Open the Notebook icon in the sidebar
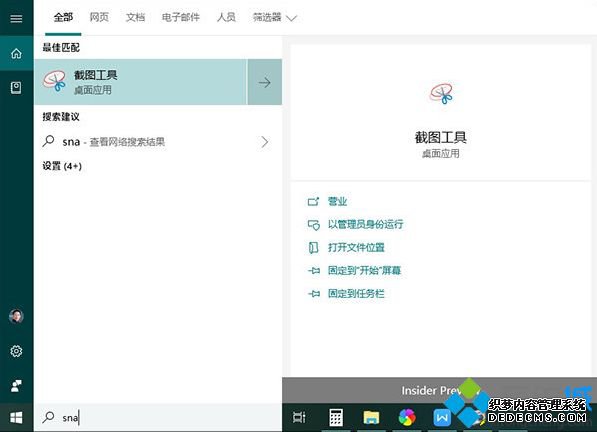 point(16,88)
